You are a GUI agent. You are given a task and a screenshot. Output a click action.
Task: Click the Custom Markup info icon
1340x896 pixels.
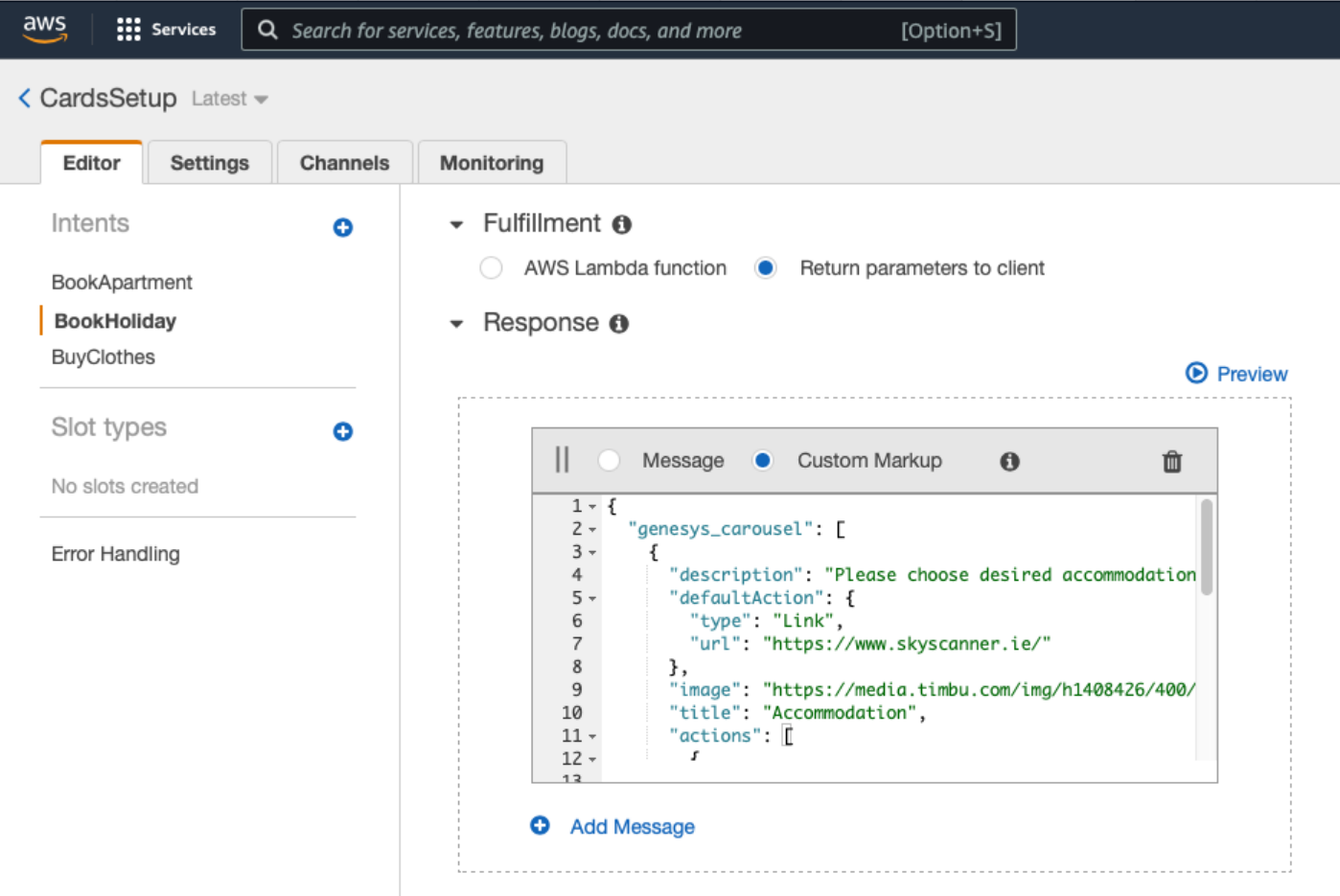(1009, 461)
